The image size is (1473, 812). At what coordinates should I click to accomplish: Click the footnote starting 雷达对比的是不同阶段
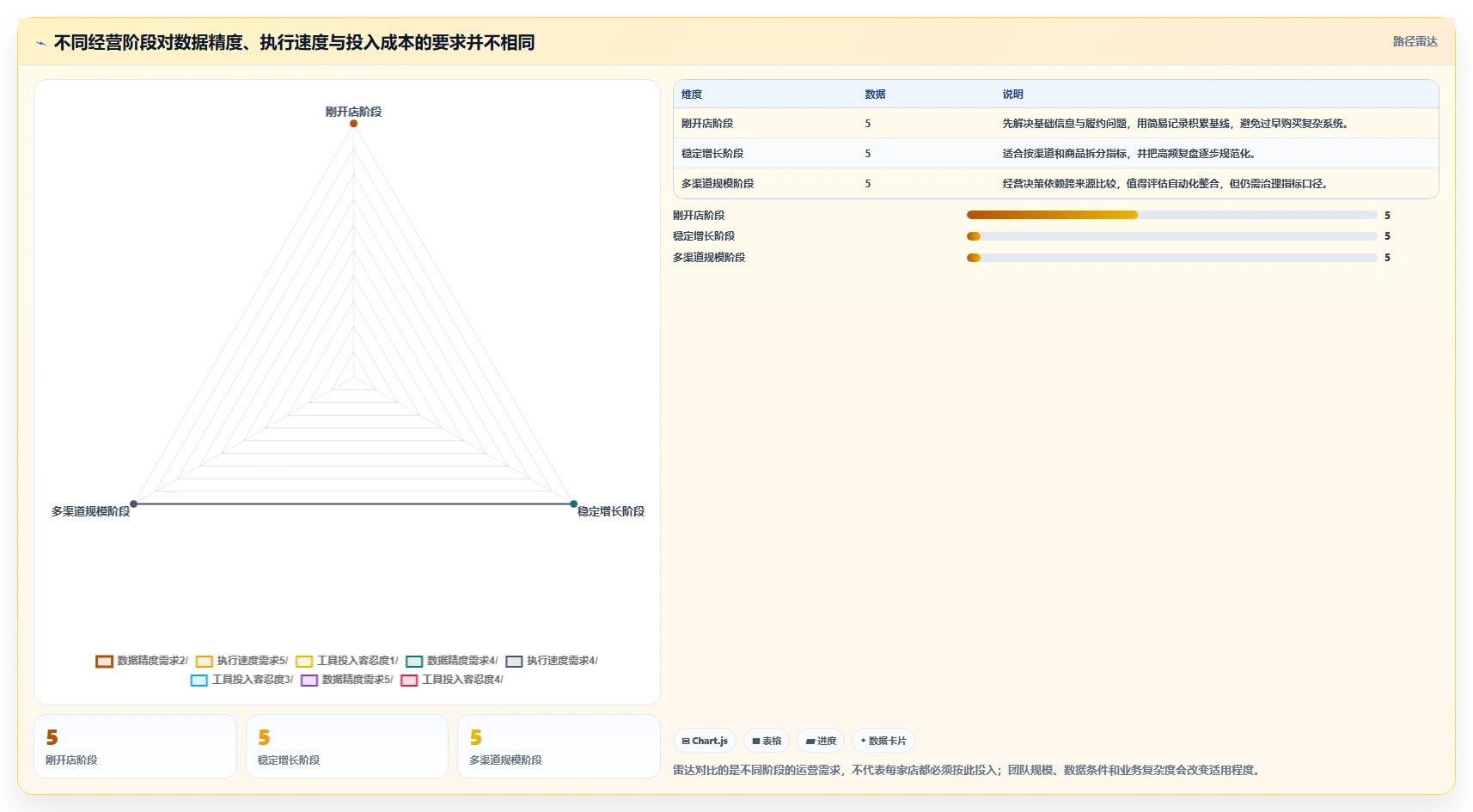[x=969, y=770]
